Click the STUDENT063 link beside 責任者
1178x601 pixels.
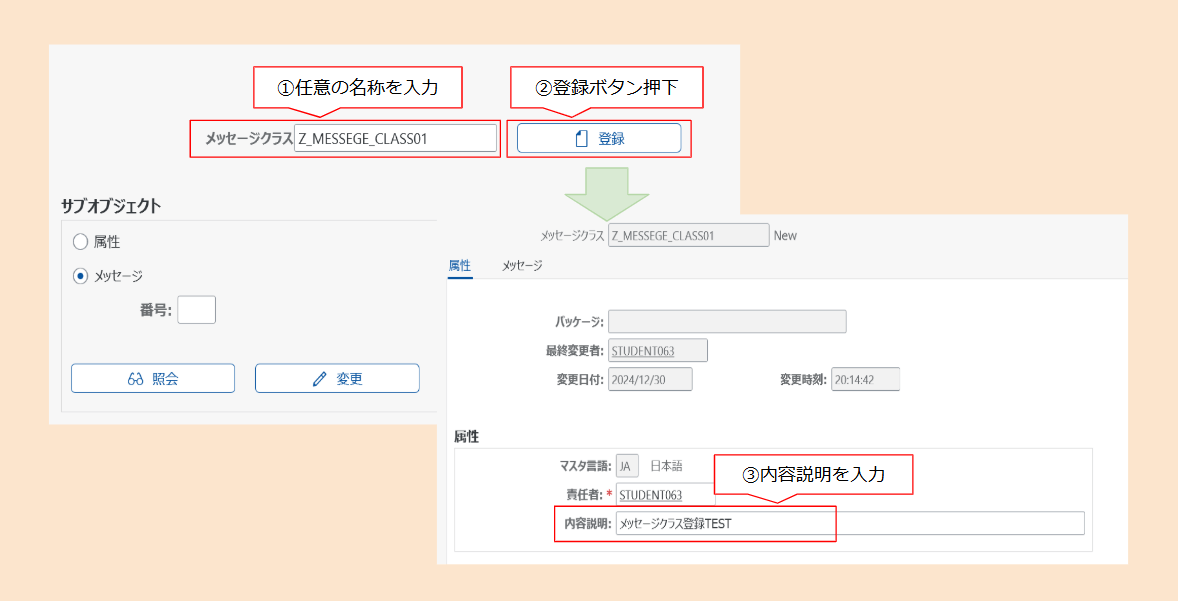(x=650, y=495)
